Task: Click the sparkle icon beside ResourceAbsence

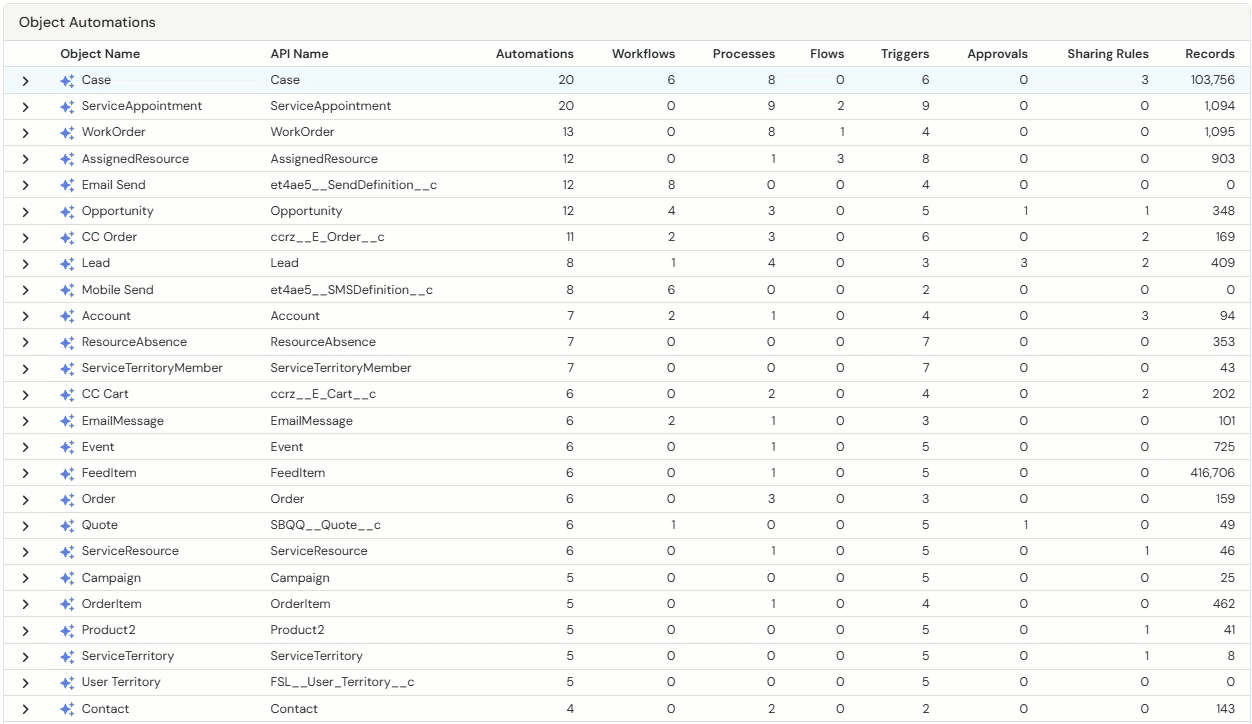Action: pos(67,342)
